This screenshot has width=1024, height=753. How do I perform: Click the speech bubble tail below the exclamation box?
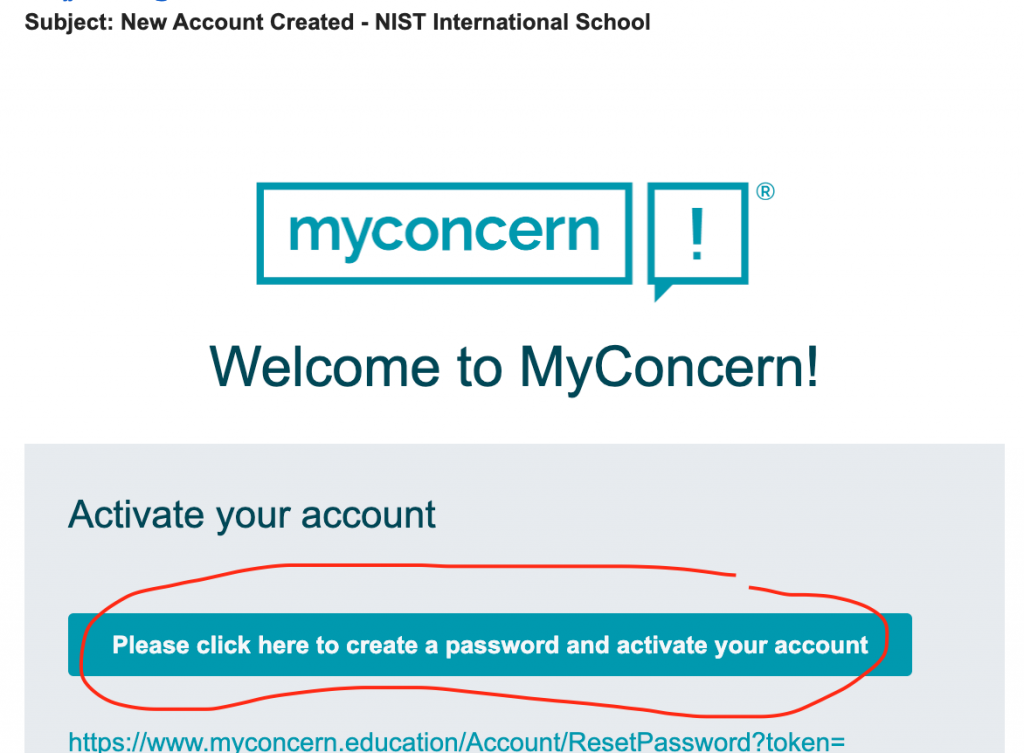tap(660, 292)
